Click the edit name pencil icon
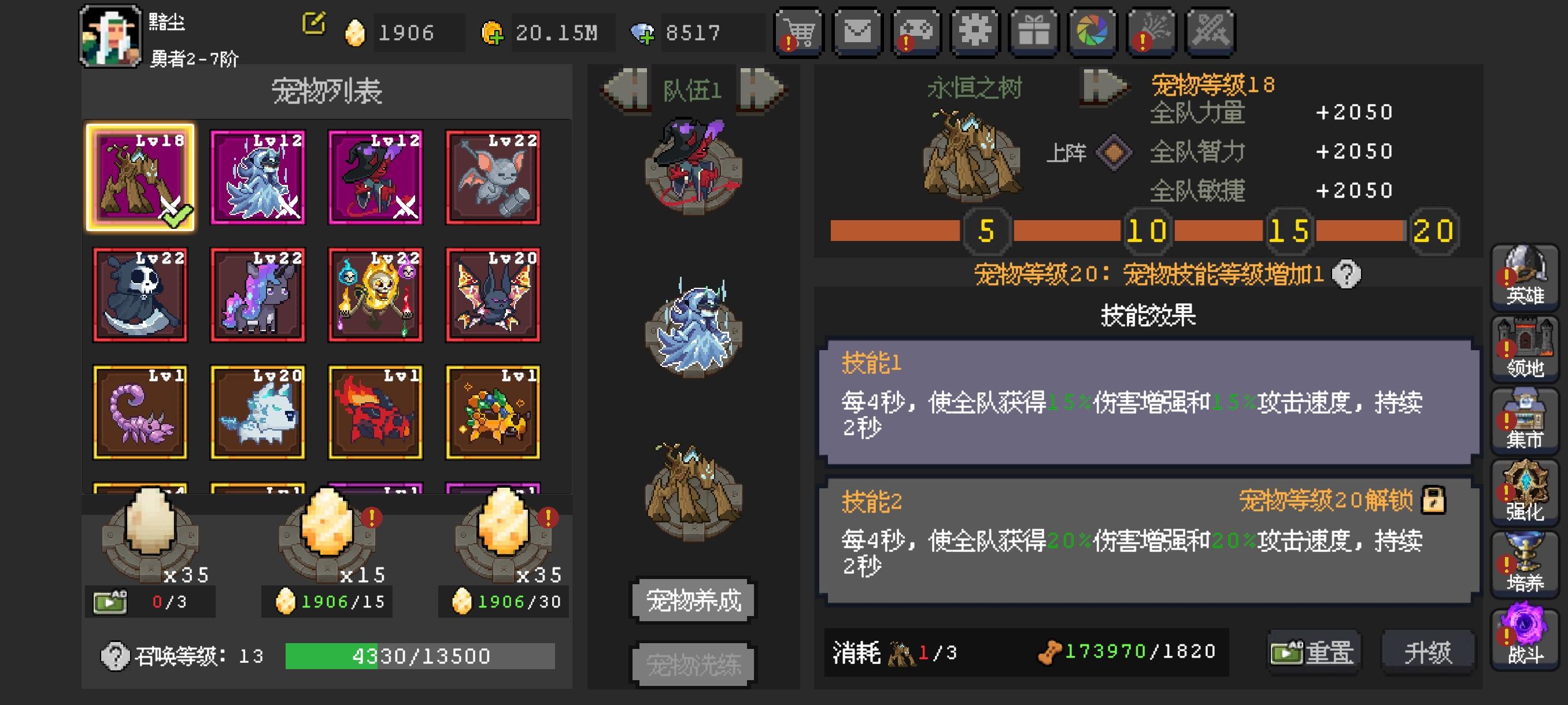The height and width of the screenshot is (705, 1568). tap(313, 24)
